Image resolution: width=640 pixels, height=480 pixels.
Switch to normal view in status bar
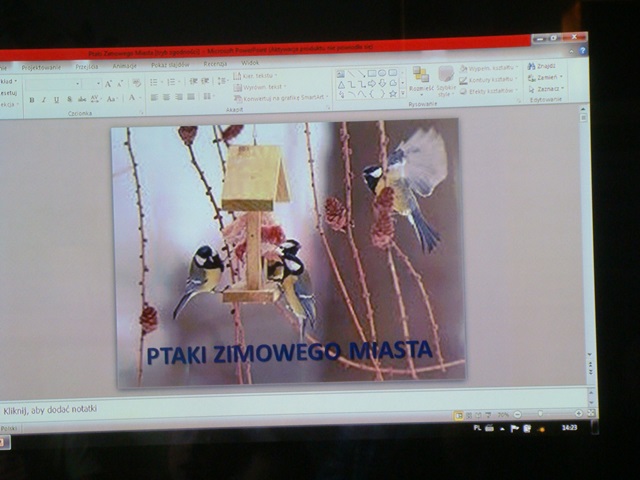[458, 414]
